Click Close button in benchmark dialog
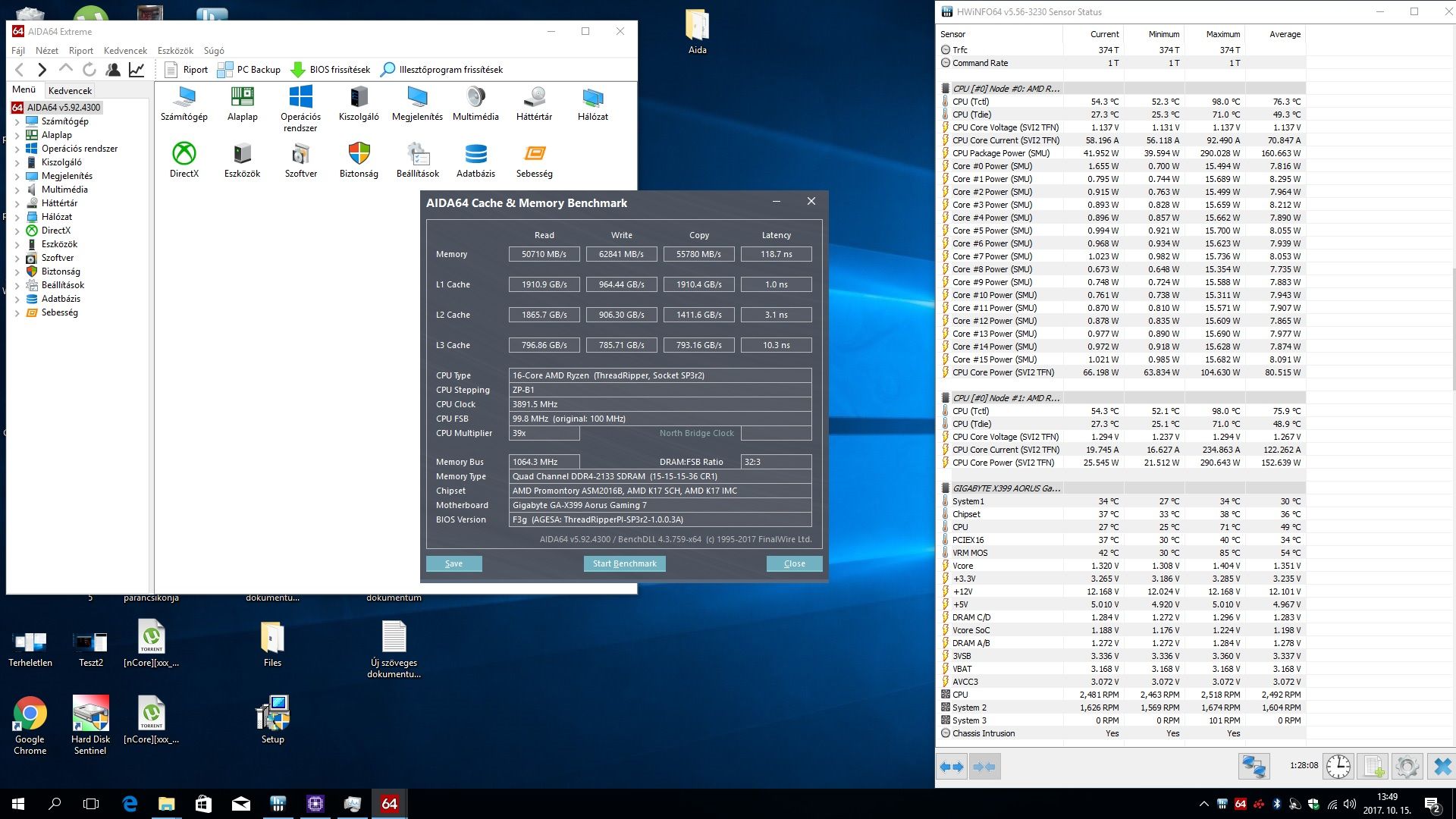Viewport: 1456px width, 819px height. [794, 563]
